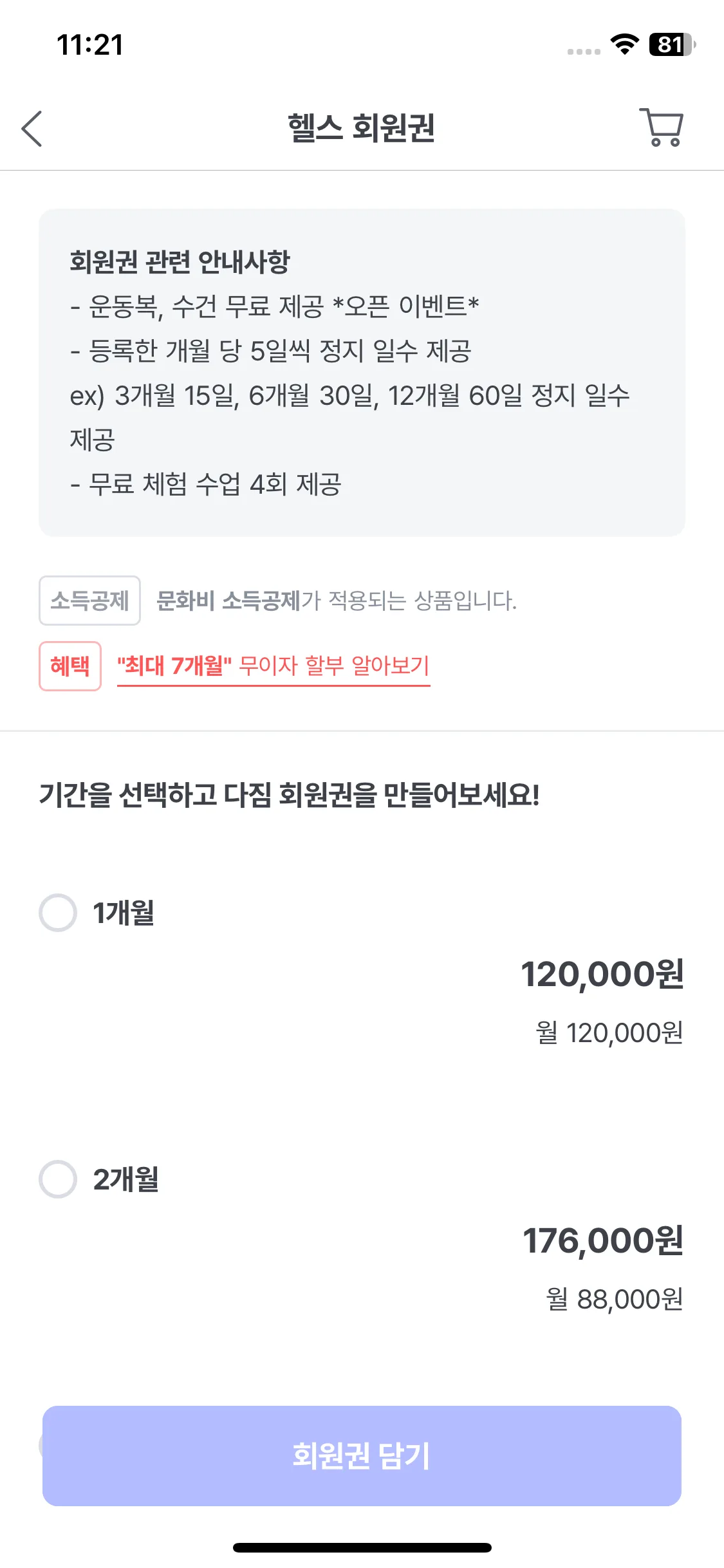
Task: Tap the 176,000원 price
Action: tap(603, 1240)
